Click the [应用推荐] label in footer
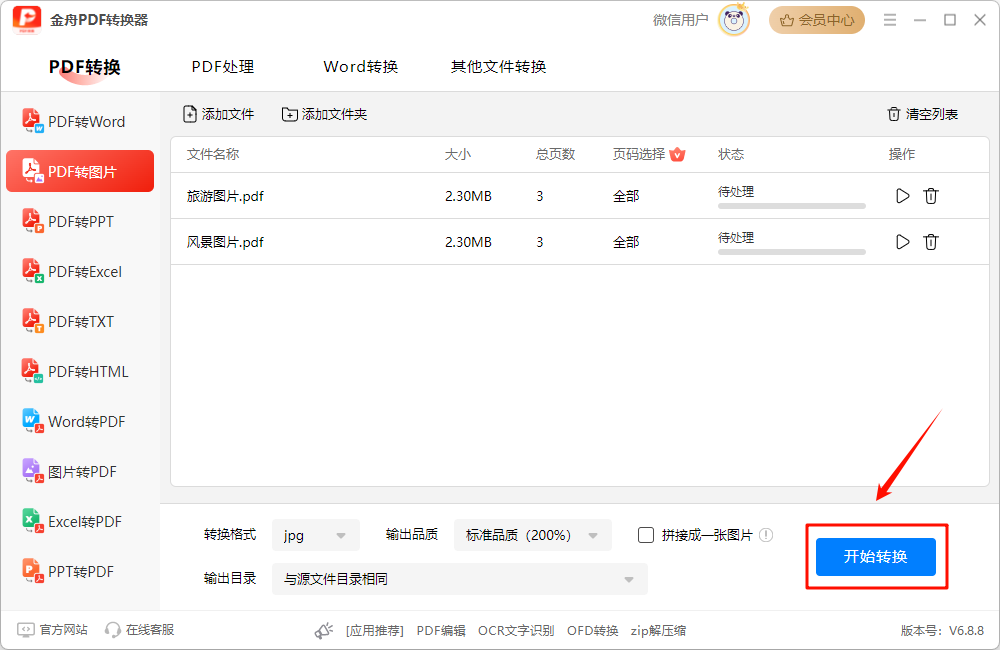The height and width of the screenshot is (650, 1000). (x=375, y=630)
